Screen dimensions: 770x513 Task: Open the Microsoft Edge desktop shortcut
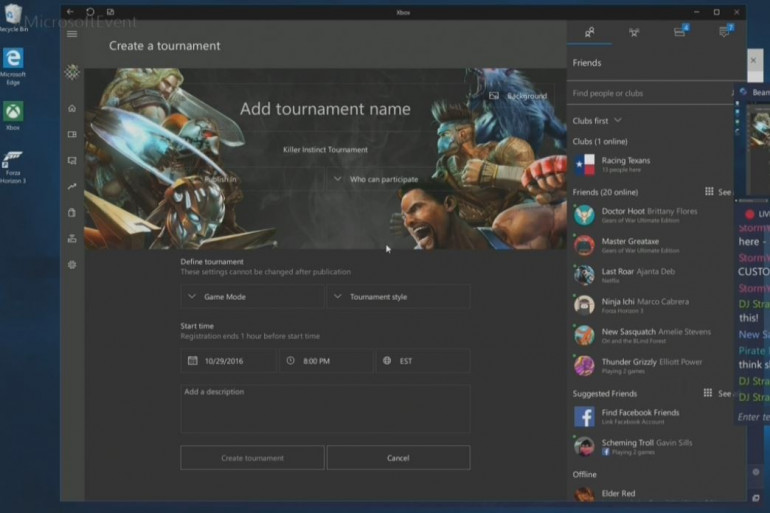[14, 62]
